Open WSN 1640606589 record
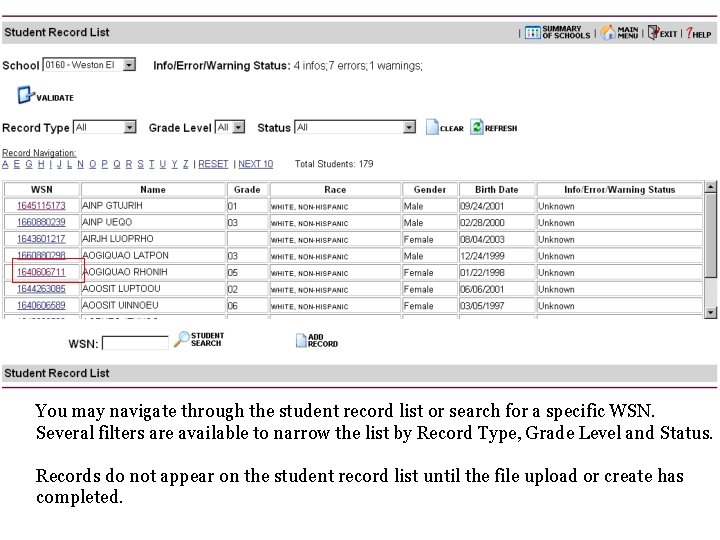This screenshot has height=540, width=720. pos(41,305)
